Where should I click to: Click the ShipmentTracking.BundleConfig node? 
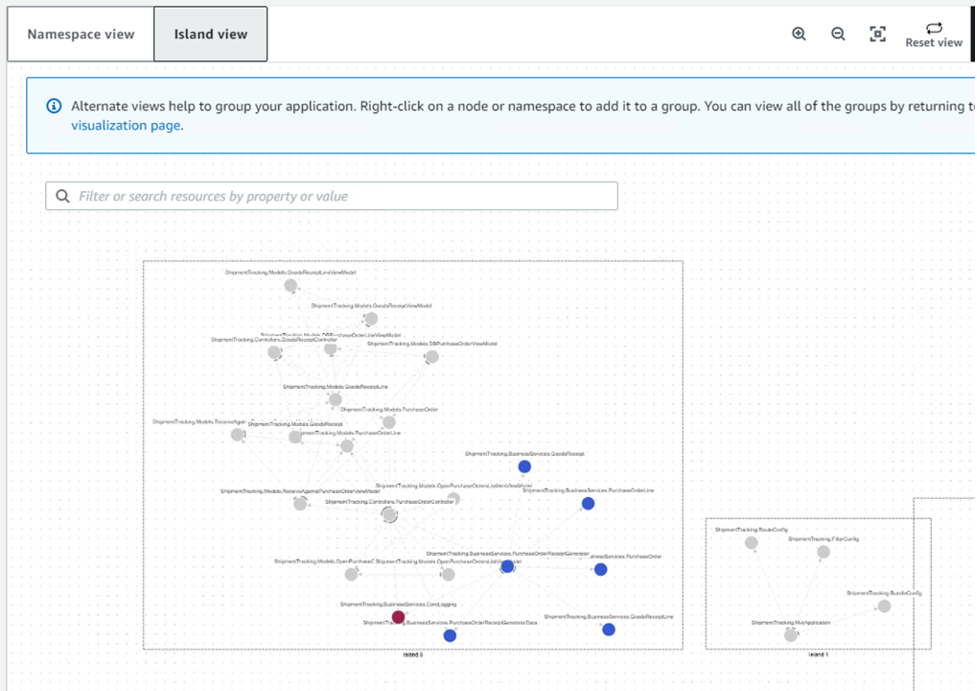tap(884, 606)
